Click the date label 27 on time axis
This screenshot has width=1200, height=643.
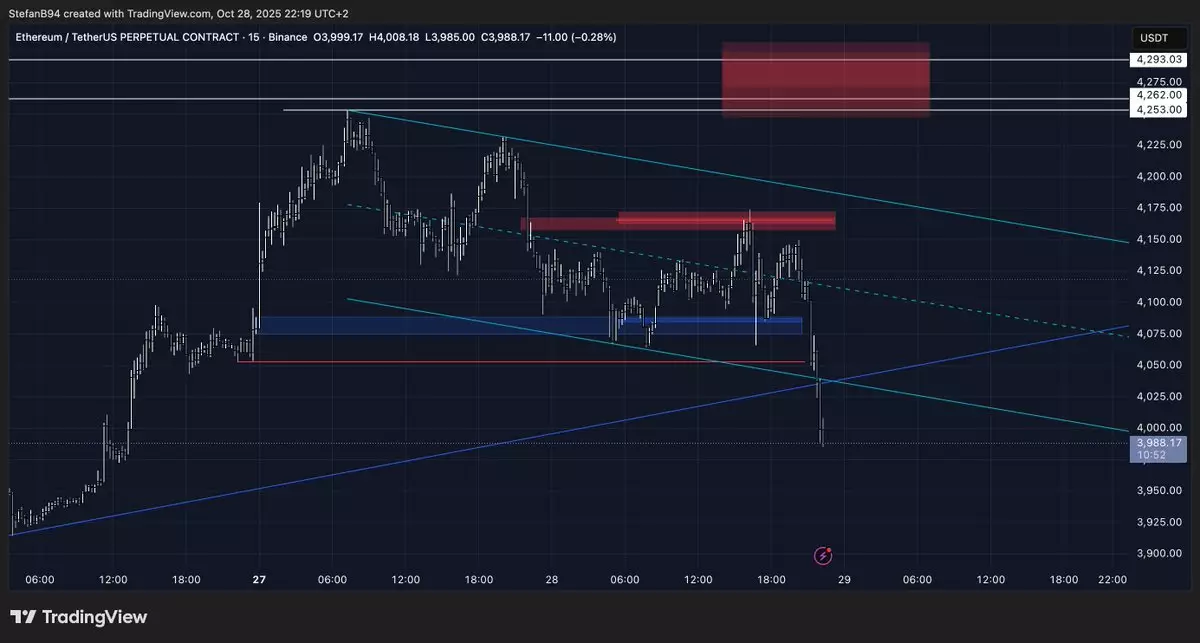coord(259,580)
